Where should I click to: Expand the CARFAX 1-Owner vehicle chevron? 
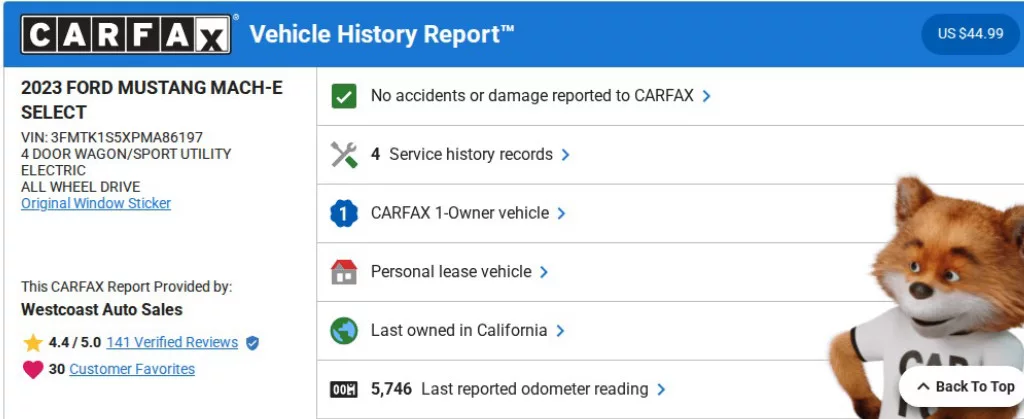tap(561, 213)
